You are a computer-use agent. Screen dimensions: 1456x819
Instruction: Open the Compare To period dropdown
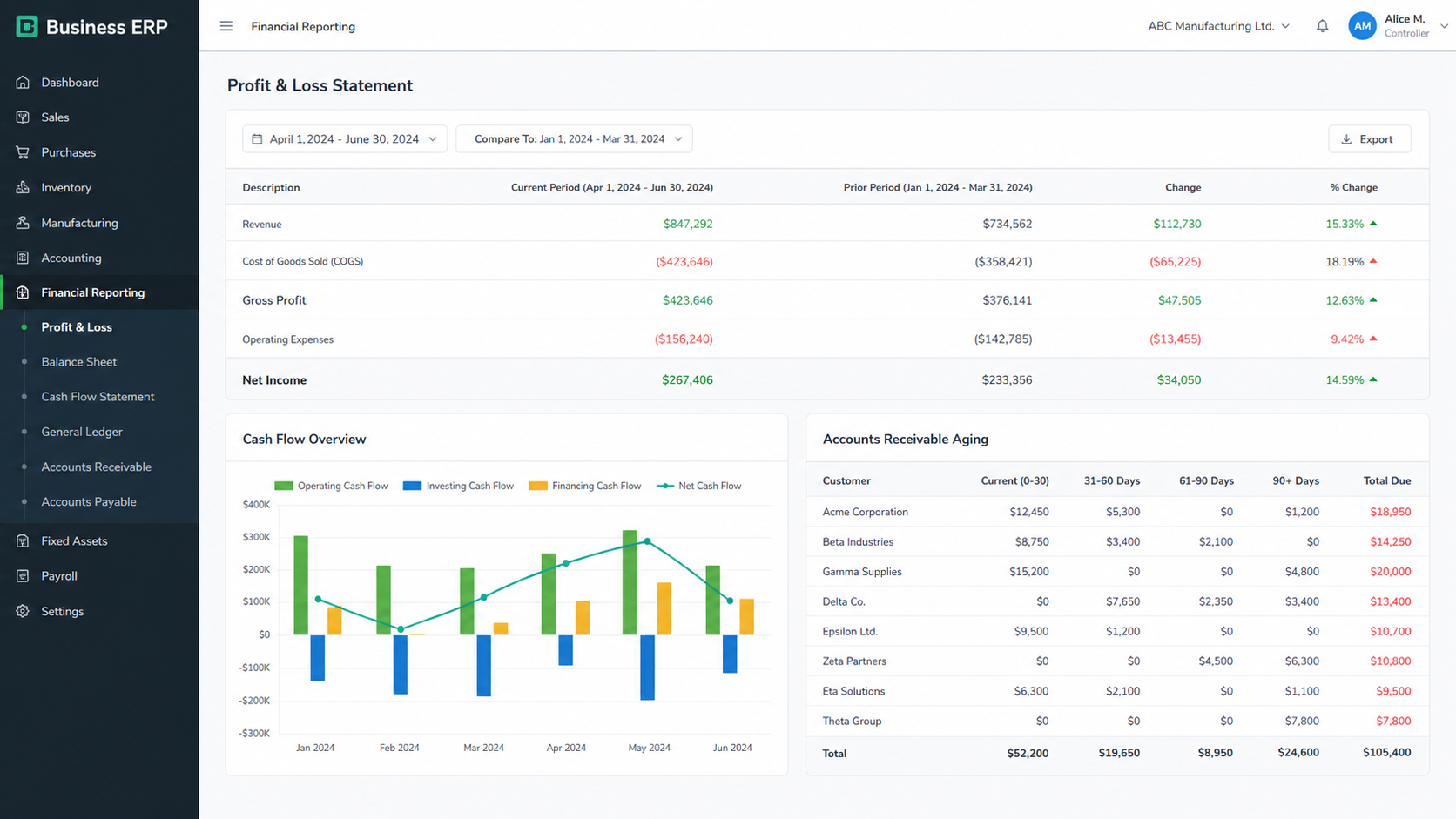click(574, 139)
